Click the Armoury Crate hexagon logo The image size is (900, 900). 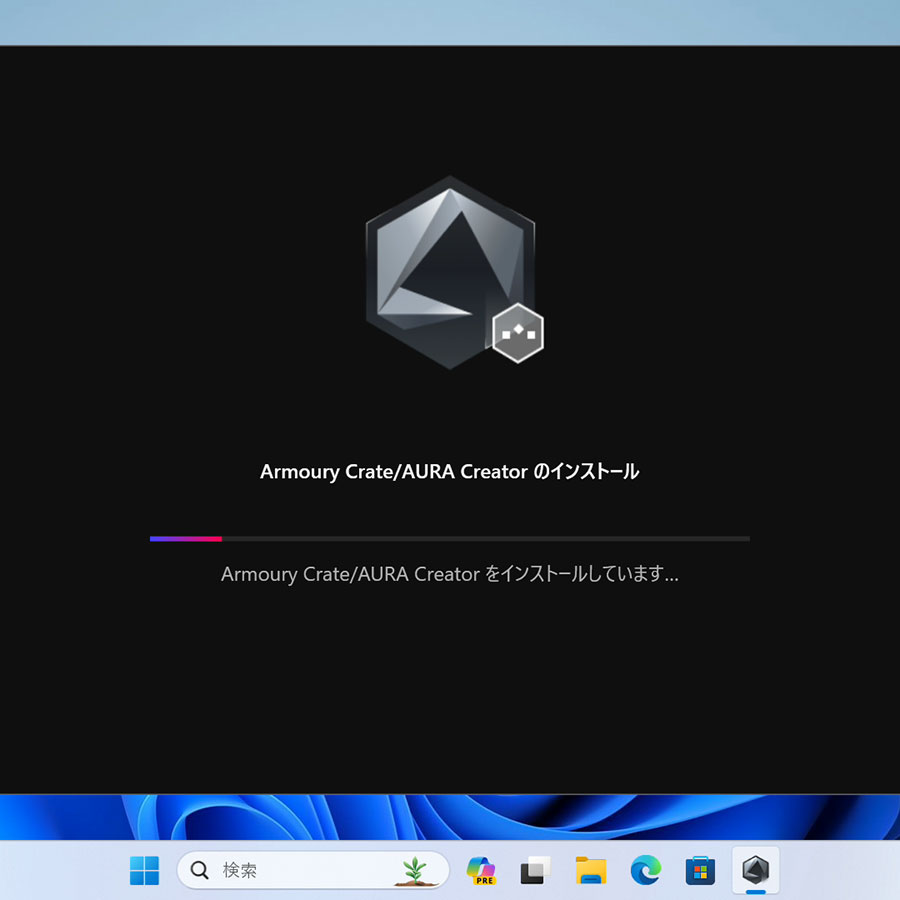(x=450, y=272)
